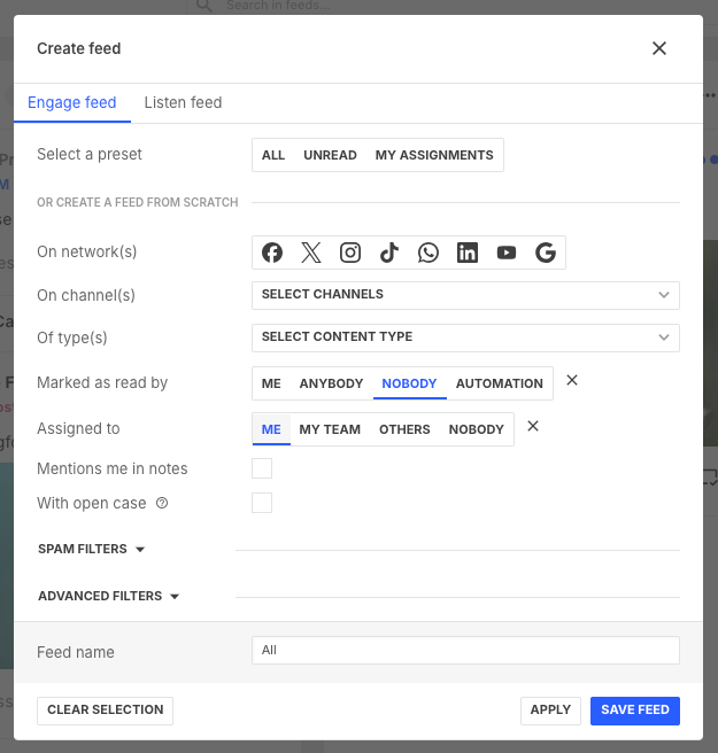
Task: Select the X (Twitter) network icon
Action: tap(311, 252)
